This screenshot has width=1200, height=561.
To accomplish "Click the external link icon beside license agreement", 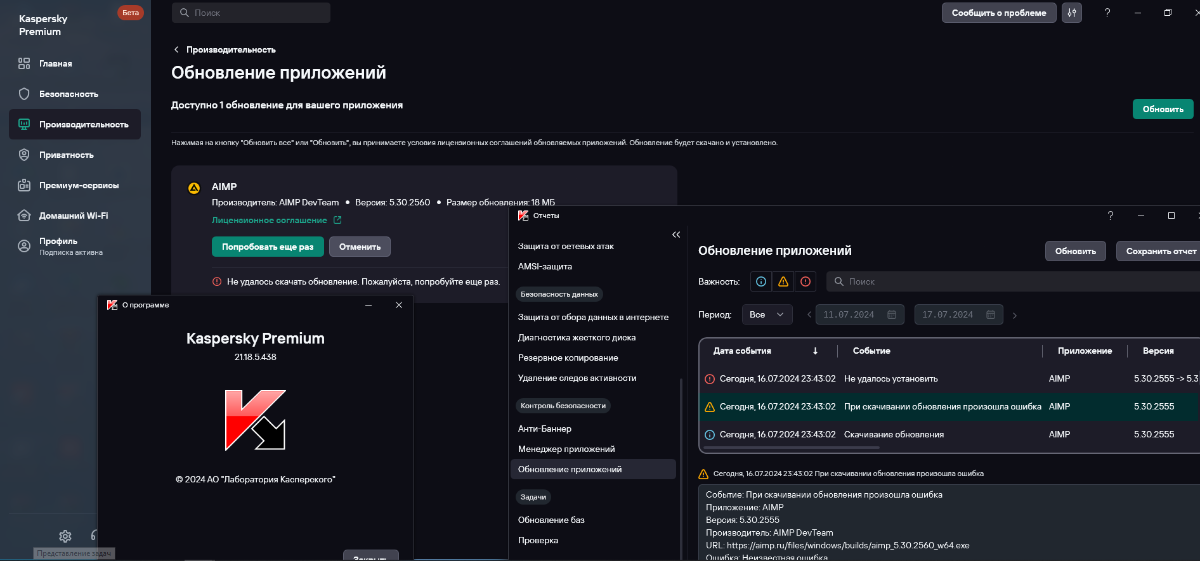I will [x=337, y=220].
